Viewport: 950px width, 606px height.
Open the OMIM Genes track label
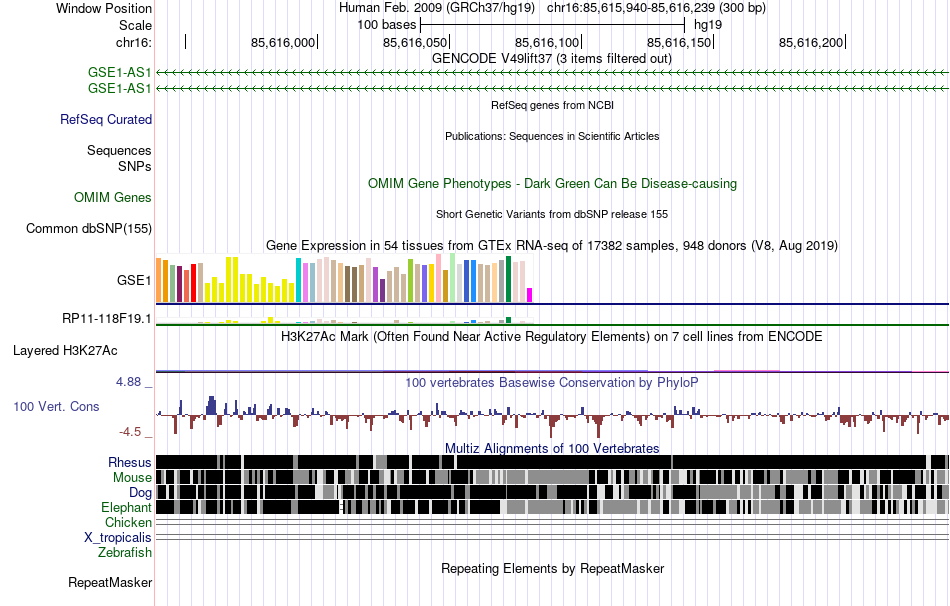pyautogui.click(x=113, y=198)
